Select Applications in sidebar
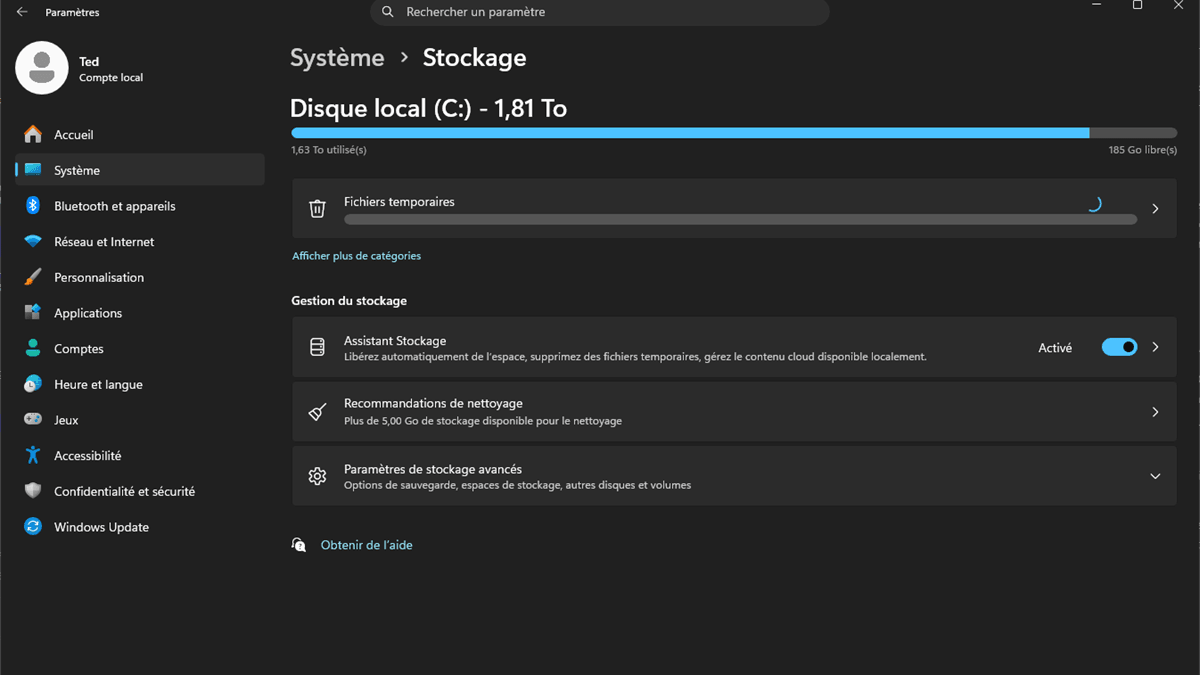 pyautogui.click(x=140, y=313)
